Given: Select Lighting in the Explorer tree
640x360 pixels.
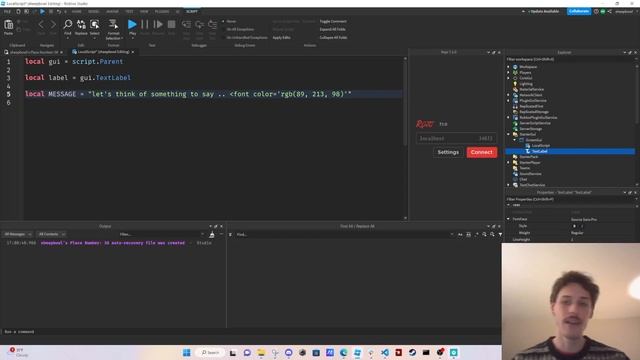Looking at the screenshot, I should click(526, 84).
